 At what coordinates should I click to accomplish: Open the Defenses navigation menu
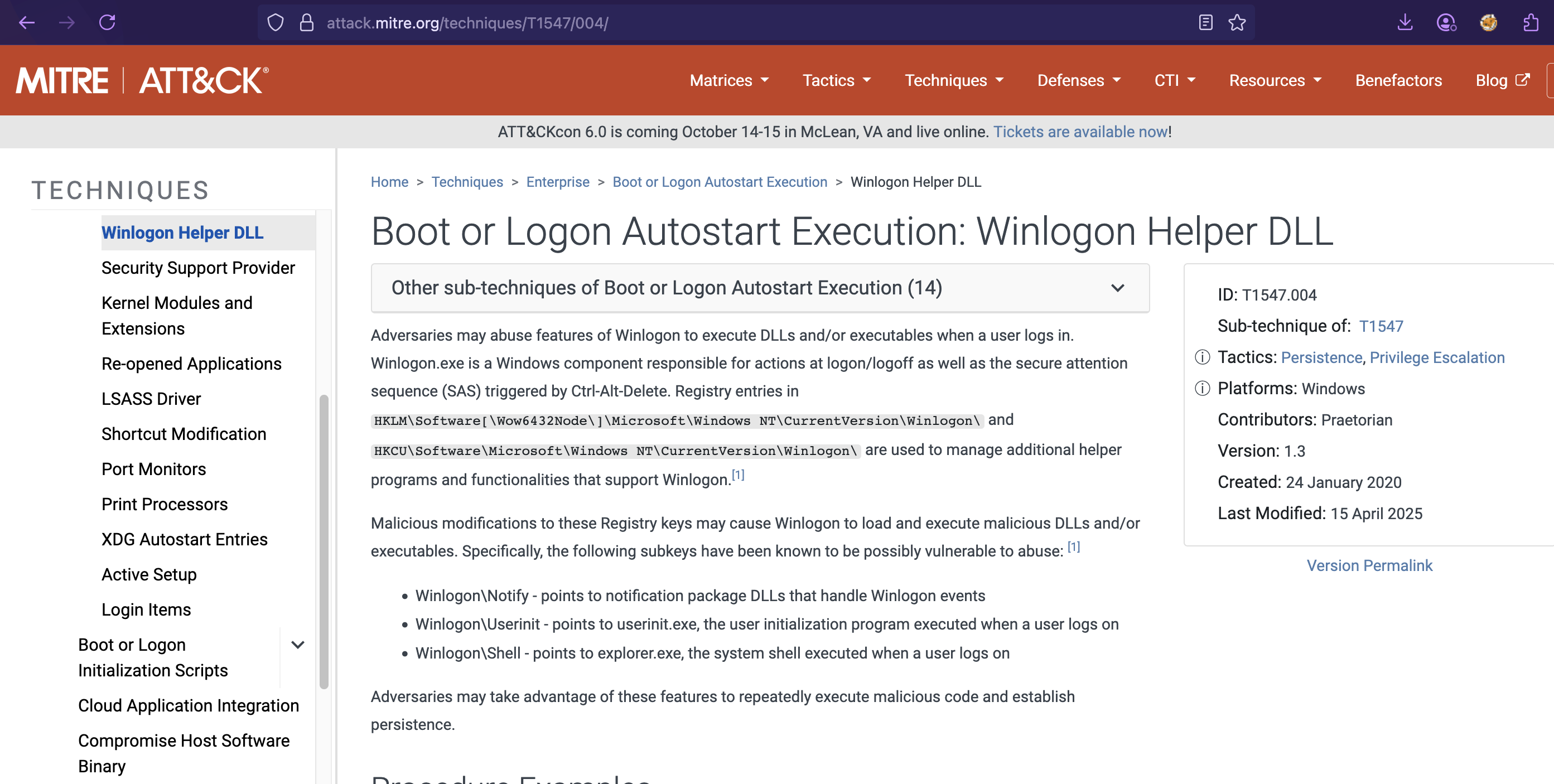coord(1079,80)
